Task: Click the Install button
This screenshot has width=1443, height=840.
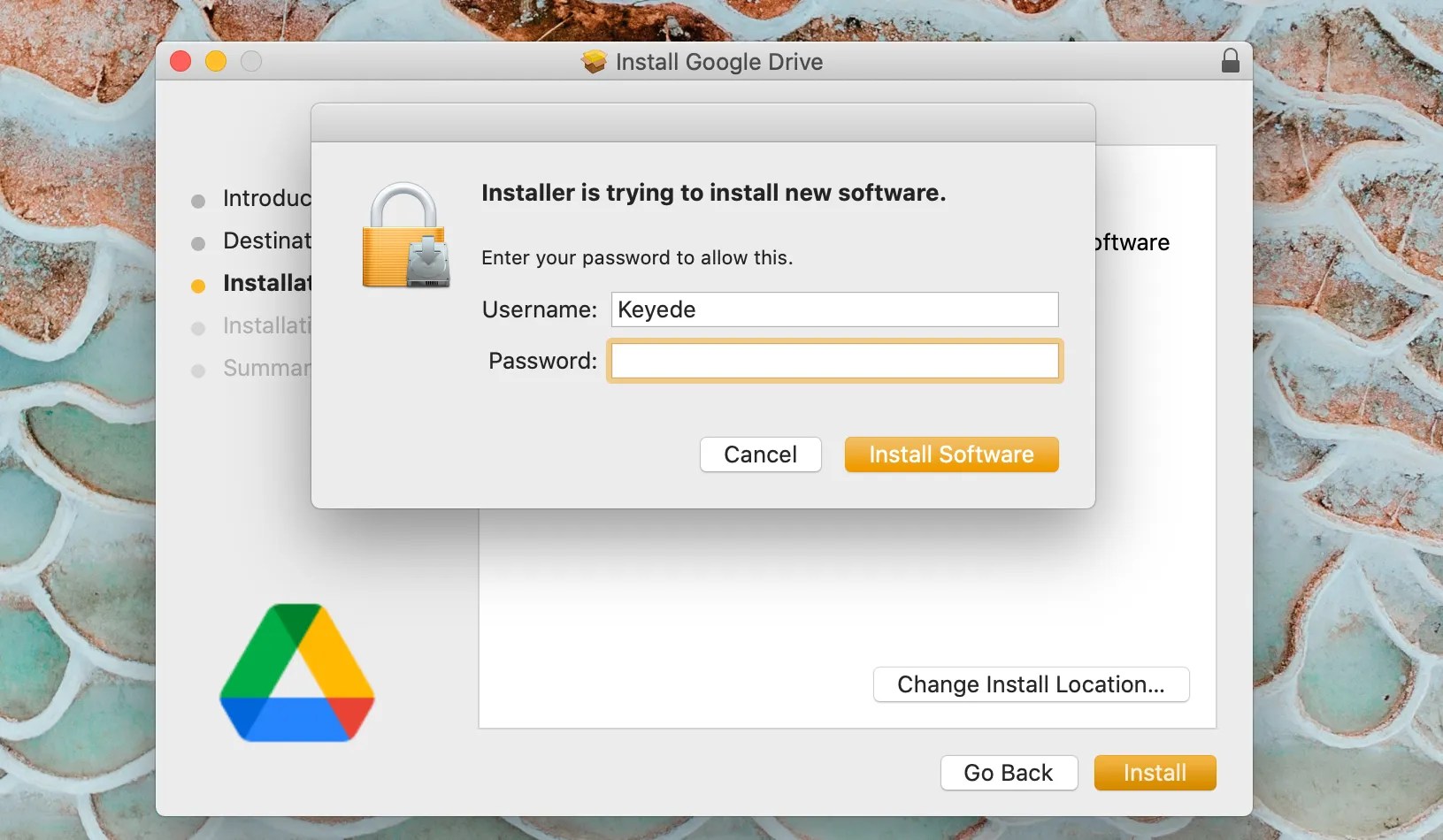Action: coord(1155,772)
